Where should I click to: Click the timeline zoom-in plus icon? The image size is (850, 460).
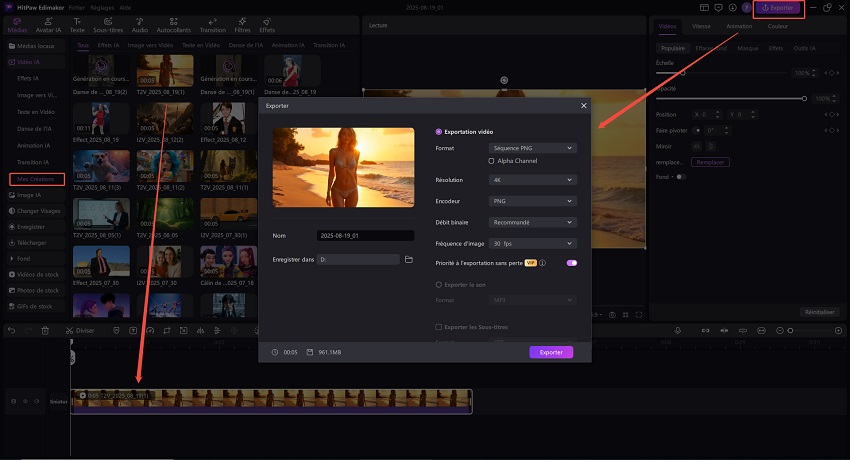click(838, 331)
